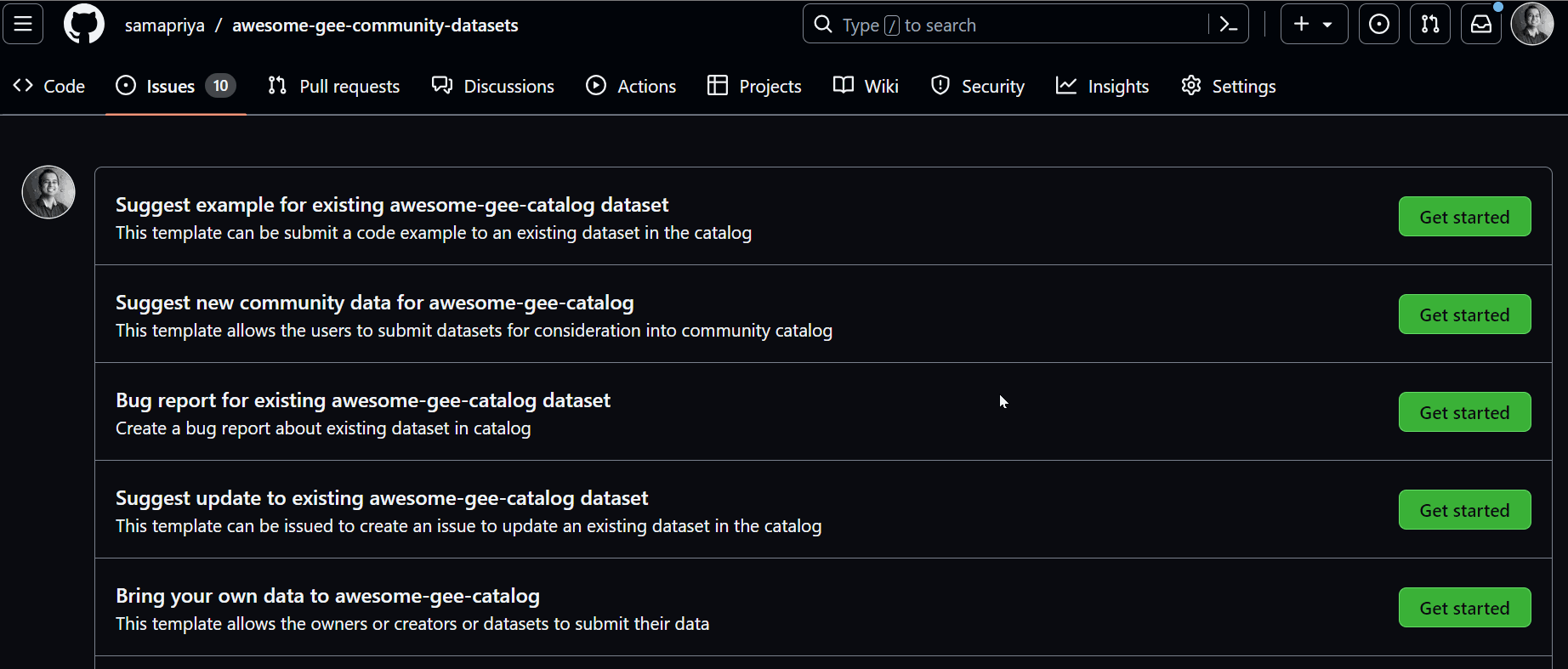
Task: Open the Projects tab
Action: coord(754,86)
